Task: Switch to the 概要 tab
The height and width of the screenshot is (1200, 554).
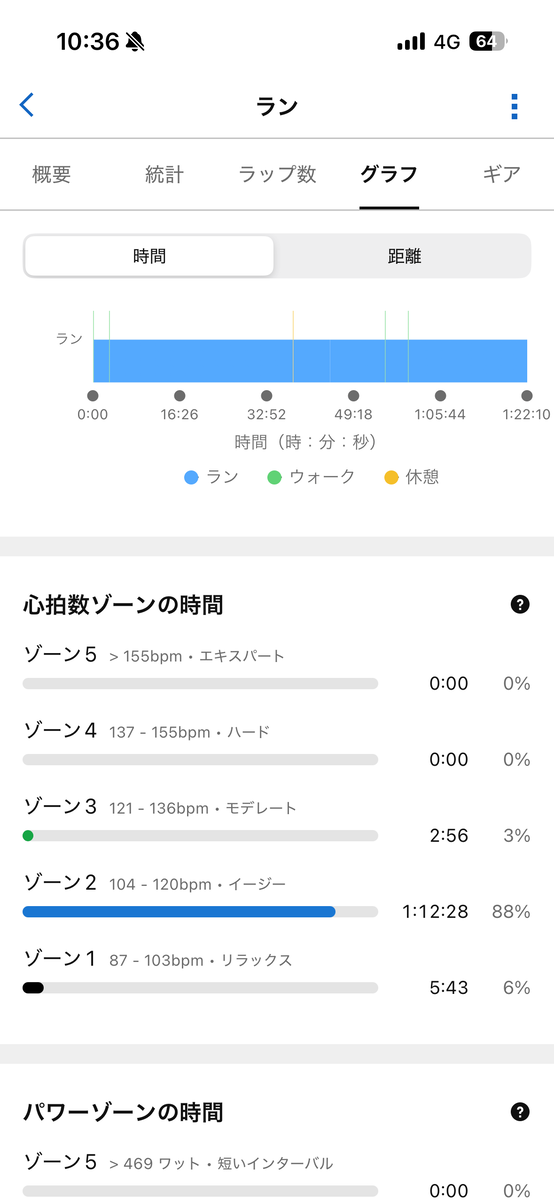Action: 52,174
